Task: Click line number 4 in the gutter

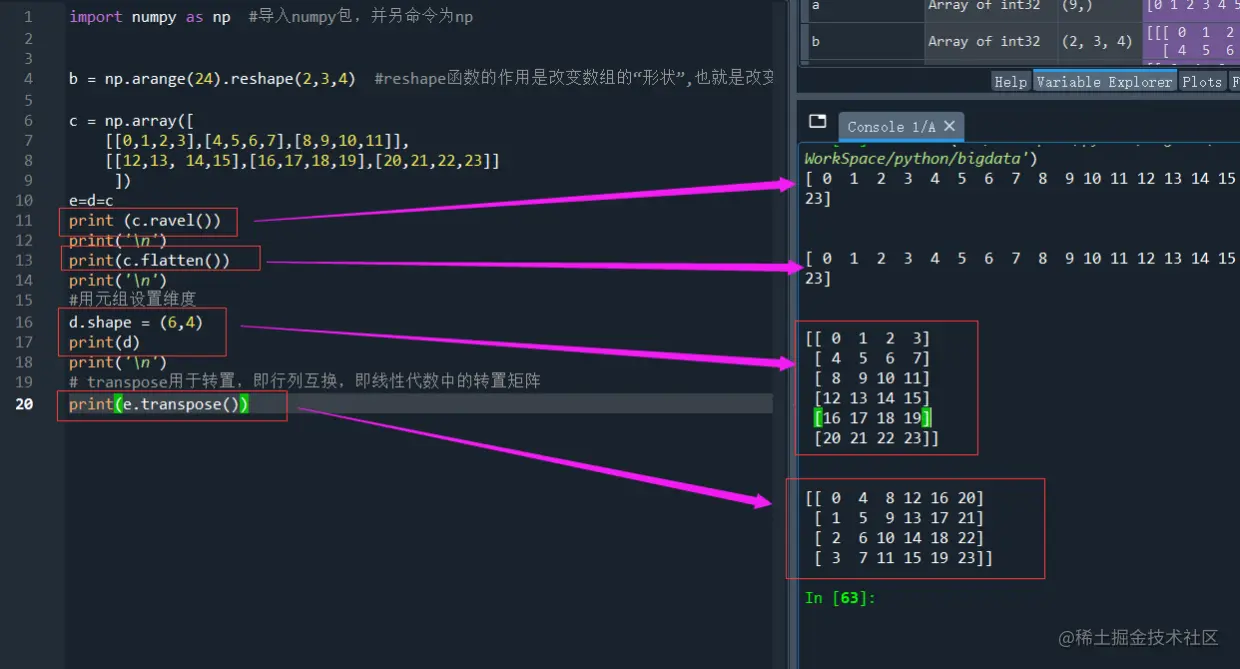Action: point(28,78)
